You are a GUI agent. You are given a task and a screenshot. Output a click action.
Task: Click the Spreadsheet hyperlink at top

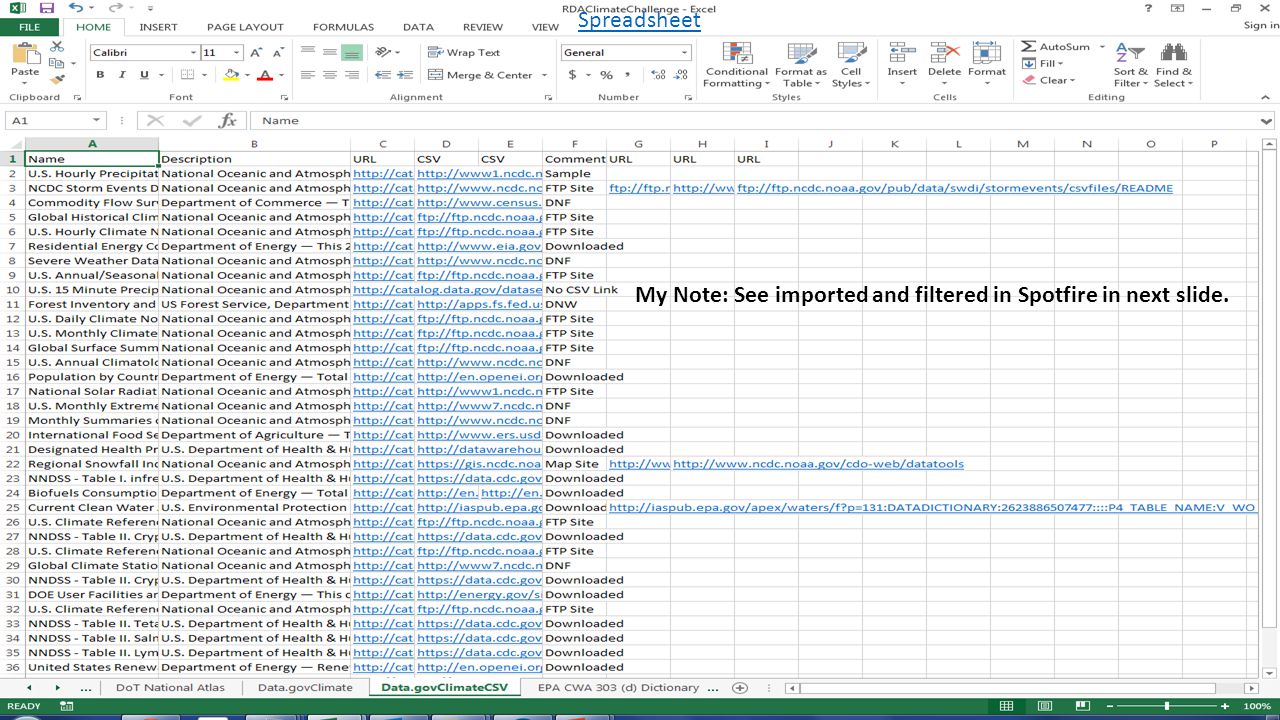click(639, 20)
